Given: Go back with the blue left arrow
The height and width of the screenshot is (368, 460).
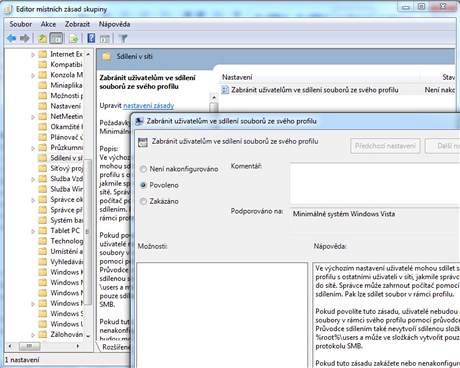Looking at the screenshot, I should (12, 39).
